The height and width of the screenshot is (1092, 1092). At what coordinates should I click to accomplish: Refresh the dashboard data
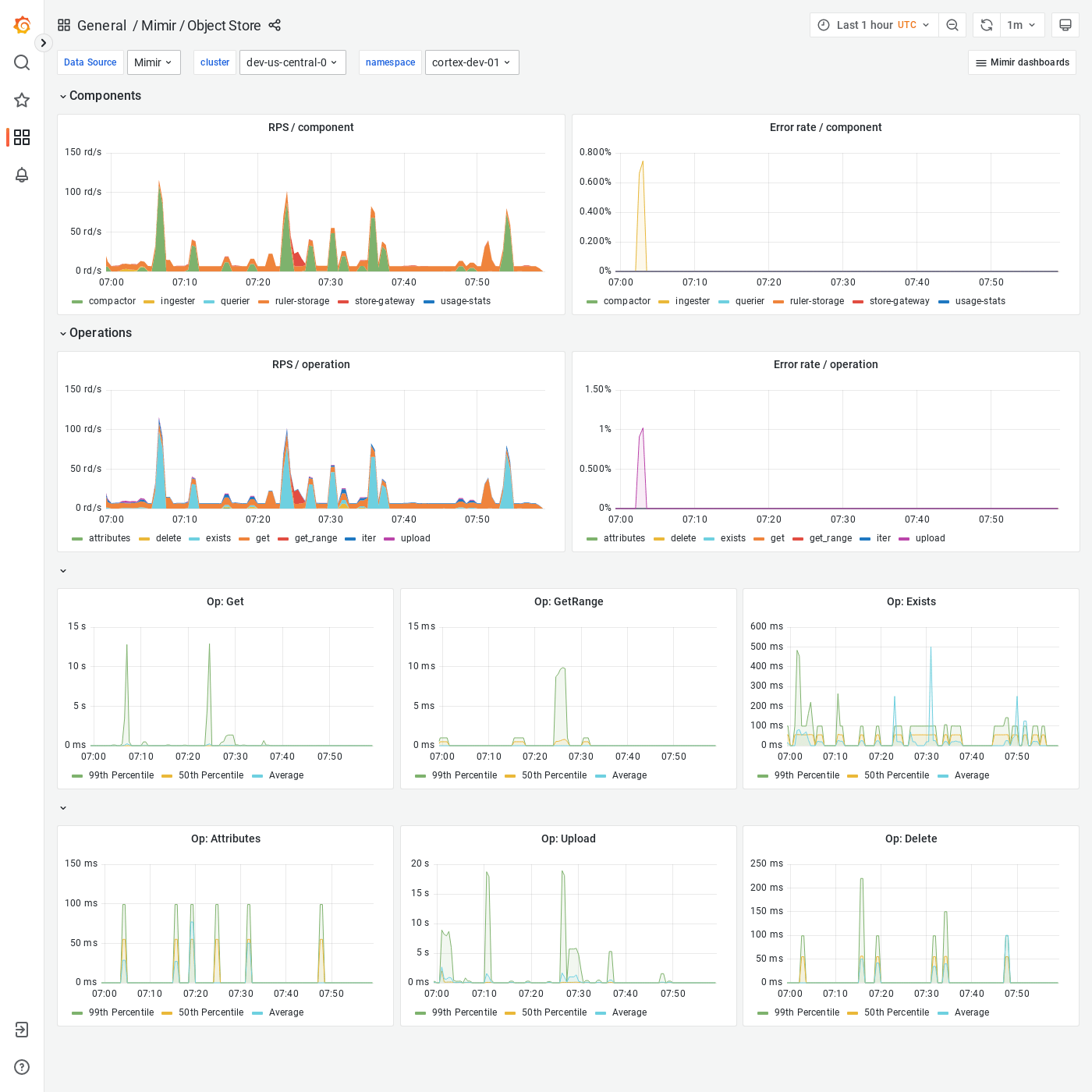985,24
